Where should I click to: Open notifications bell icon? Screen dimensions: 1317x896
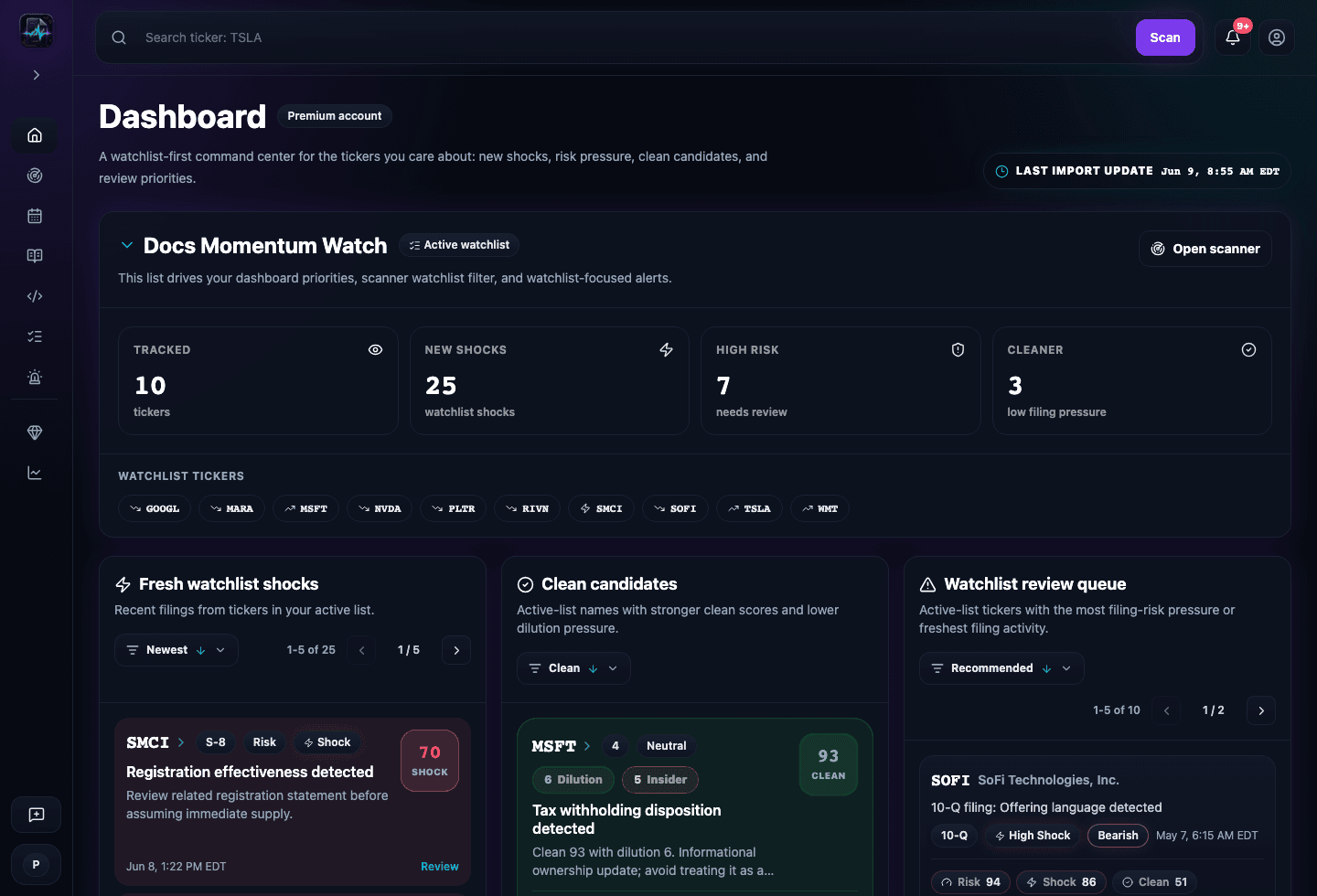tap(1233, 37)
